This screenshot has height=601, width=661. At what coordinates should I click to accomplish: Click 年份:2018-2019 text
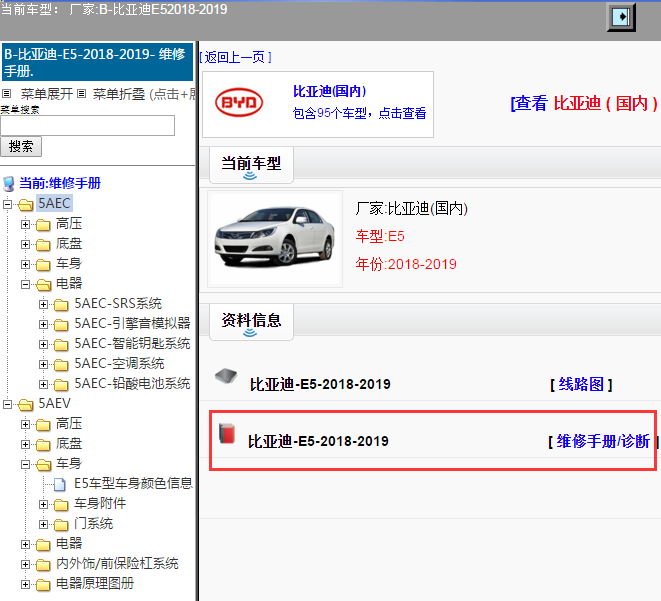(x=406, y=265)
